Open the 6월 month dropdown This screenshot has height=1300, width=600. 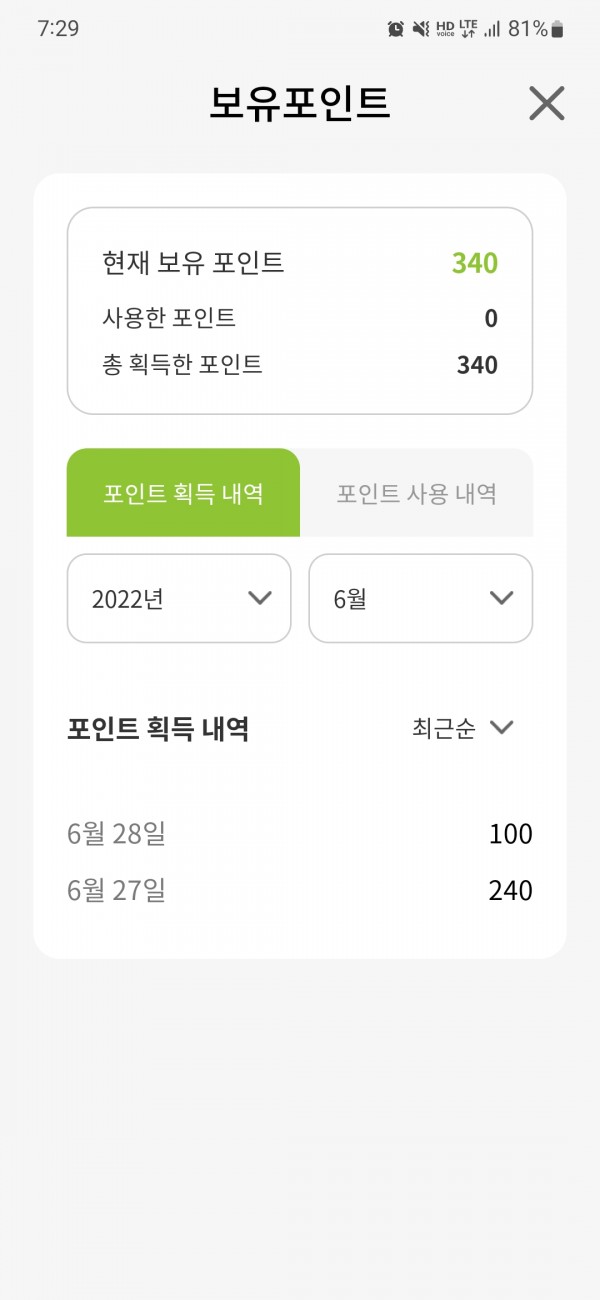tap(421, 598)
